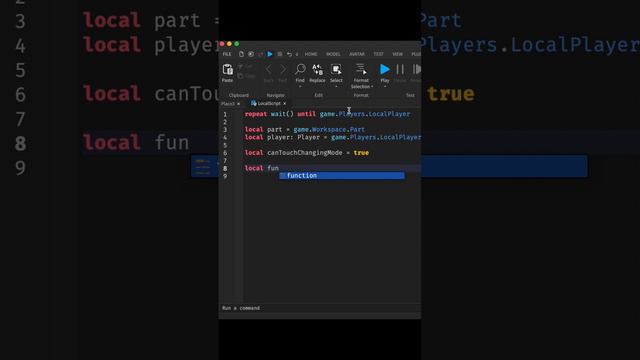Select the LocalScript editor tab
The image size is (640, 360).
(x=269, y=104)
